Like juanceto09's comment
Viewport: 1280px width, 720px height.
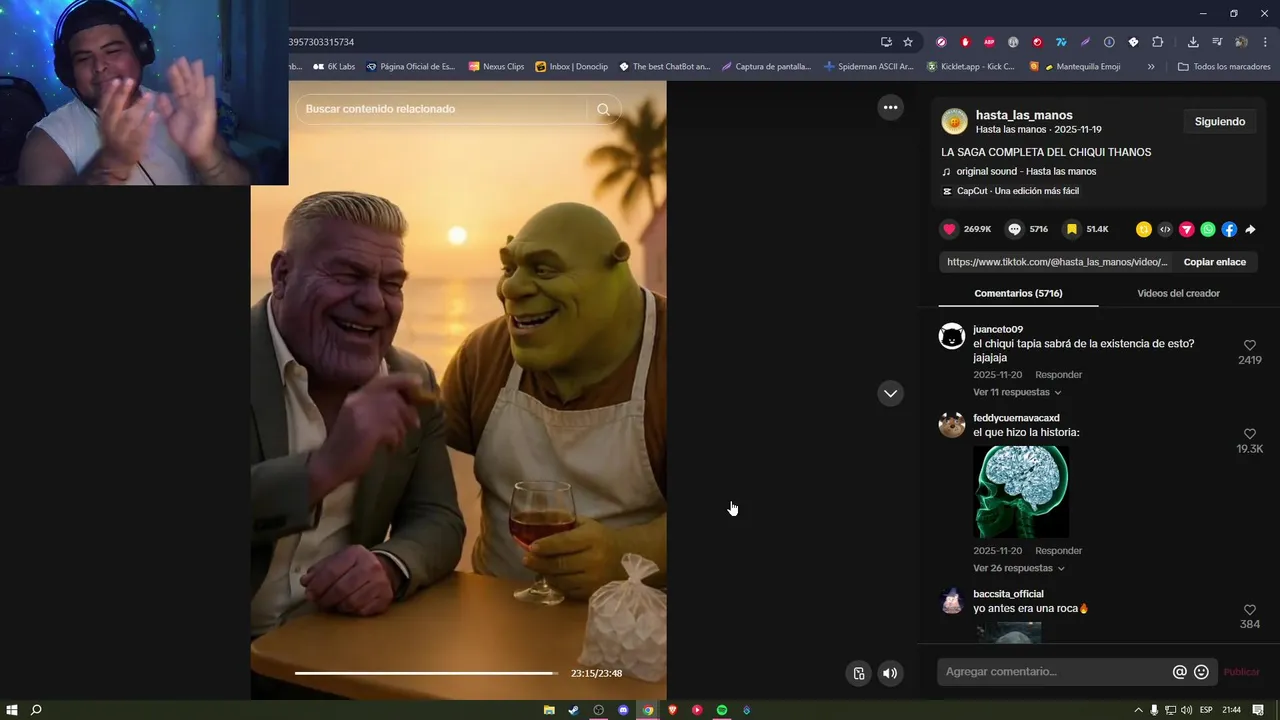click(1249, 345)
